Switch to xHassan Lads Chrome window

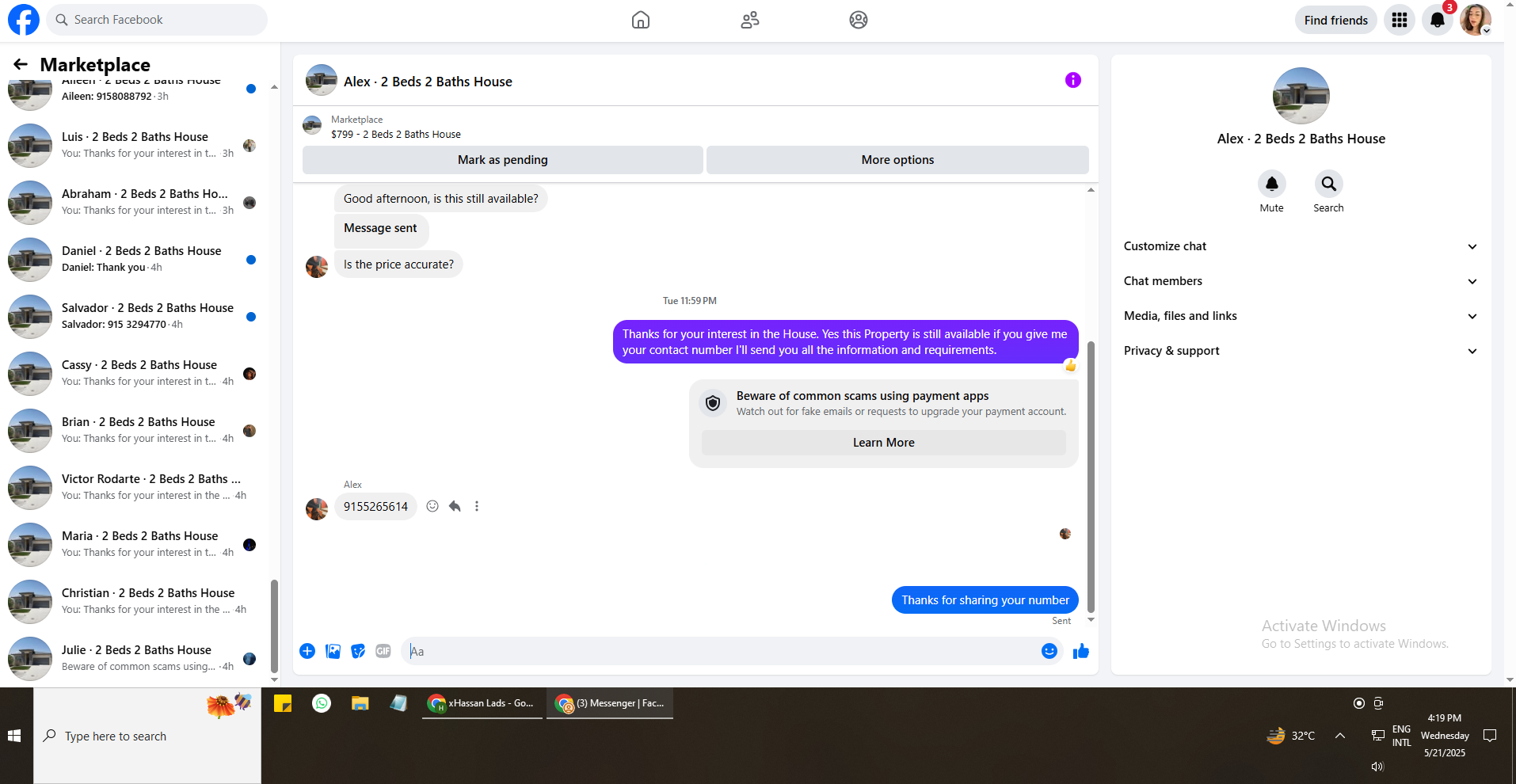[482, 703]
